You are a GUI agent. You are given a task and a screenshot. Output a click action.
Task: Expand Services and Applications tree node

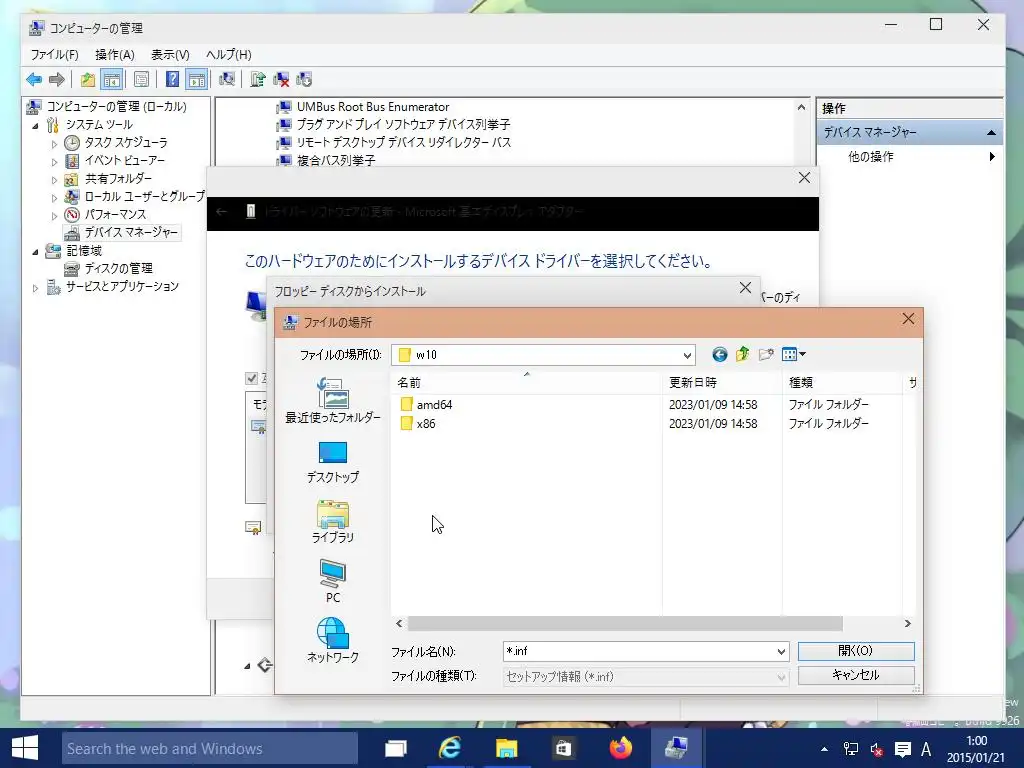35,287
